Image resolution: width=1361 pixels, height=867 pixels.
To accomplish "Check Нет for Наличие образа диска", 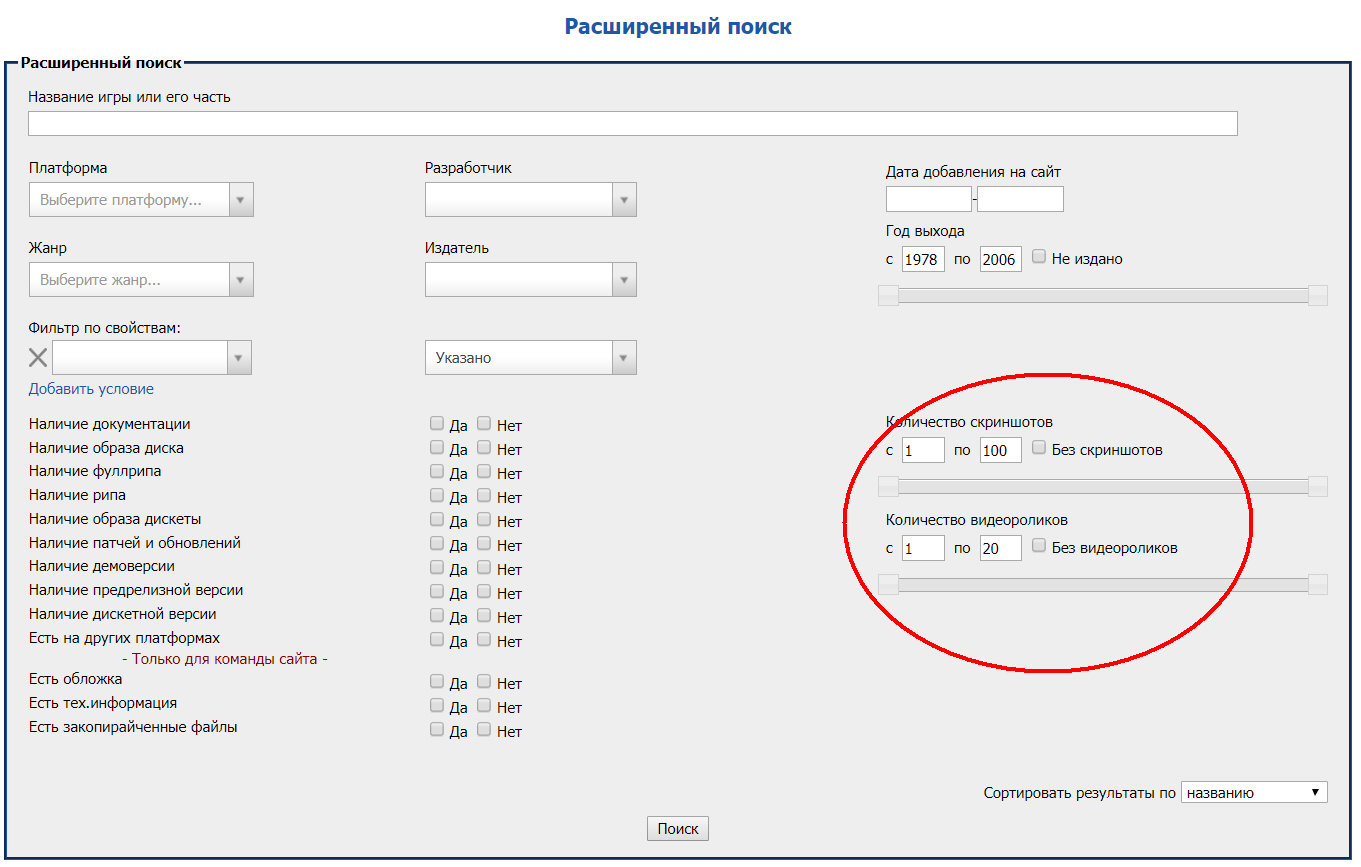I will coord(484,447).
